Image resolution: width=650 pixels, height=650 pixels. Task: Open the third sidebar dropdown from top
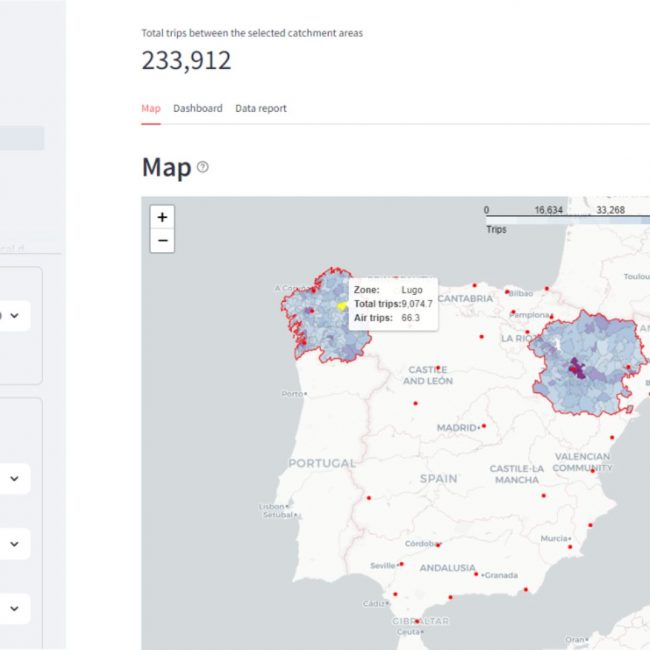tap(14, 544)
